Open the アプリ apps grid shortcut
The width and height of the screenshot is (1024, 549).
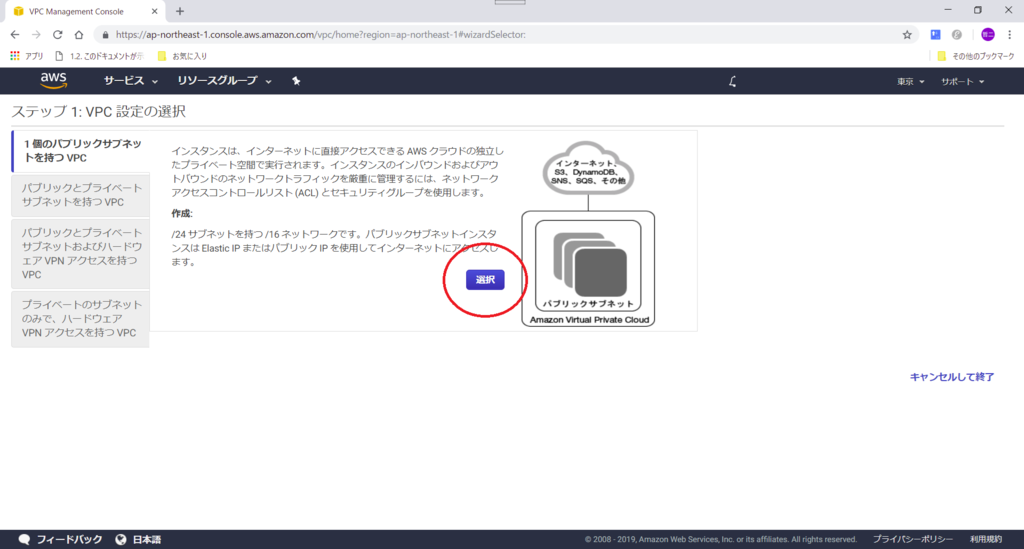tap(27, 56)
